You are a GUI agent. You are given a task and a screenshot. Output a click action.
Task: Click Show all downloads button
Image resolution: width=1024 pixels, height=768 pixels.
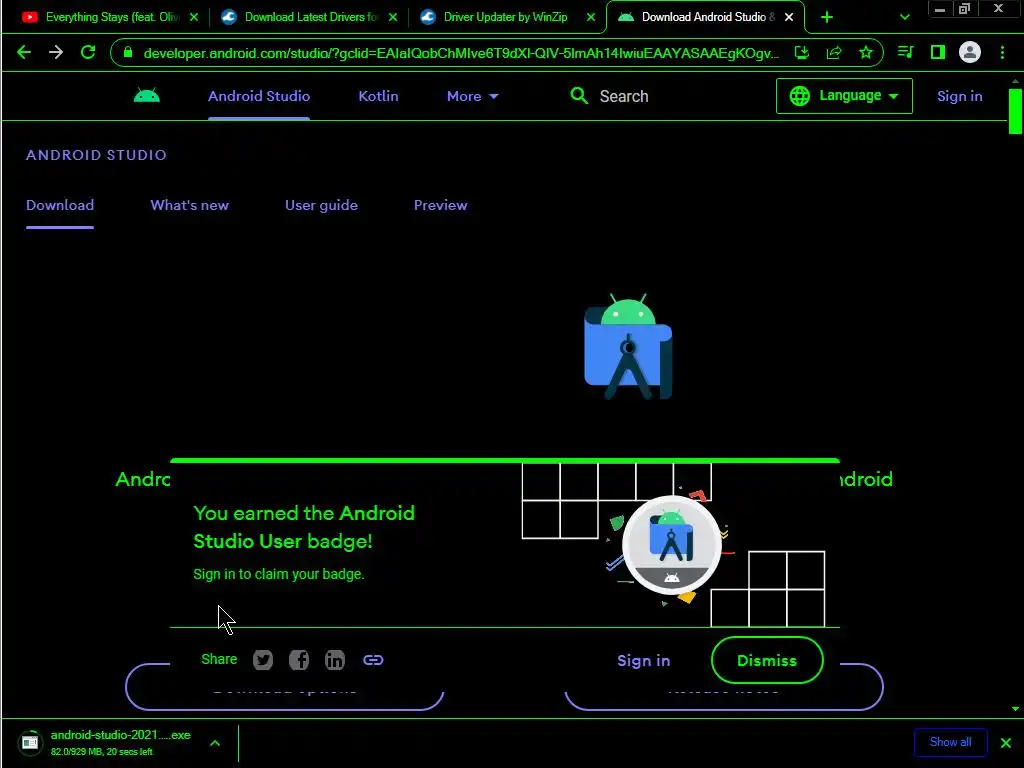[x=950, y=742]
